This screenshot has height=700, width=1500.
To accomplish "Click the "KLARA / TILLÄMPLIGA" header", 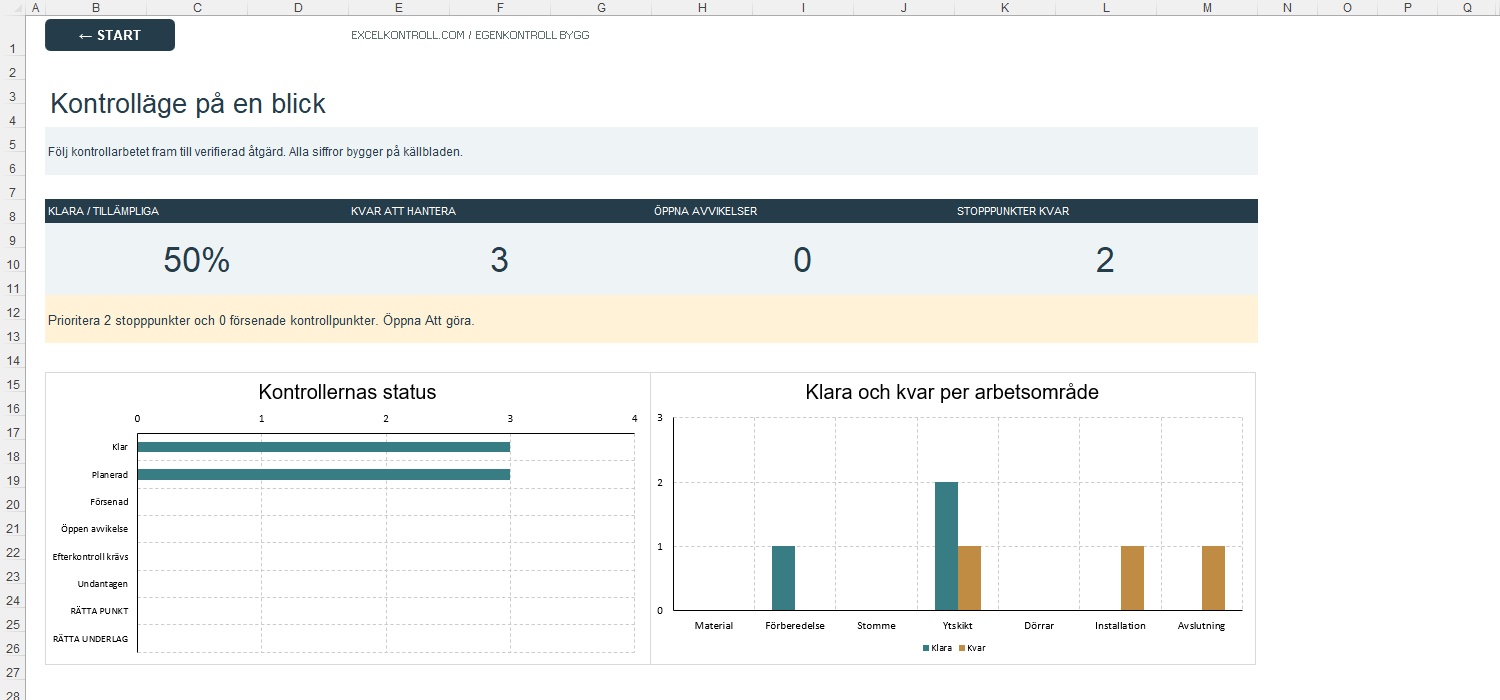I will pos(103,211).
